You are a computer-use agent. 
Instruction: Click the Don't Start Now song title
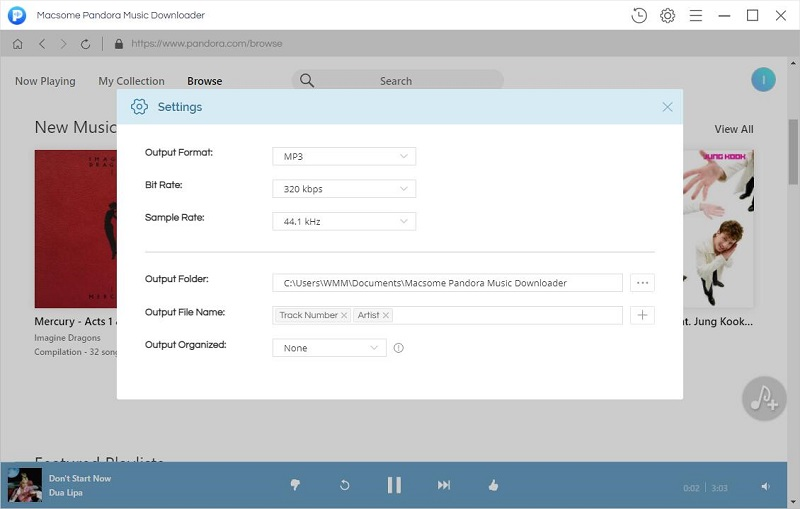pos(80,478)
